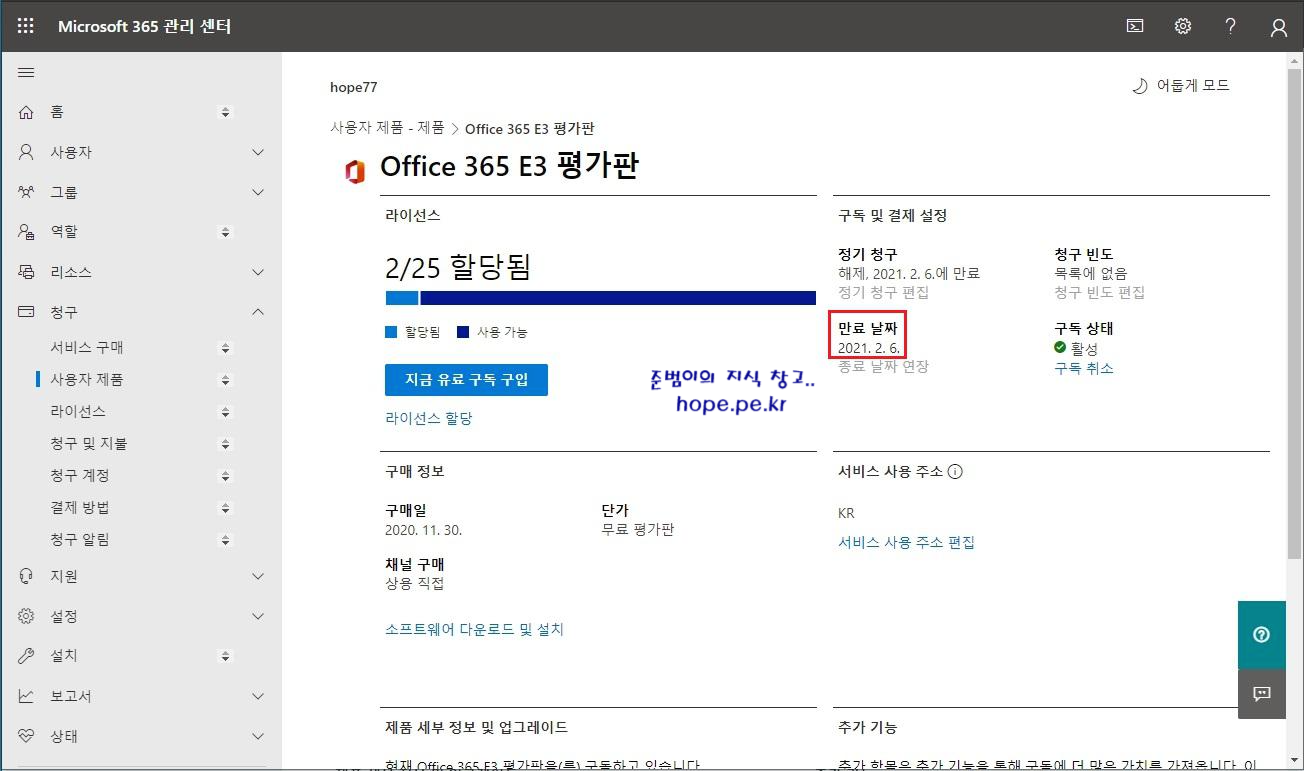Screen dimensions: 1304x771
Task: Click the 구독 취소 link
Action: pyautogui.click(x=1084, y=368)
